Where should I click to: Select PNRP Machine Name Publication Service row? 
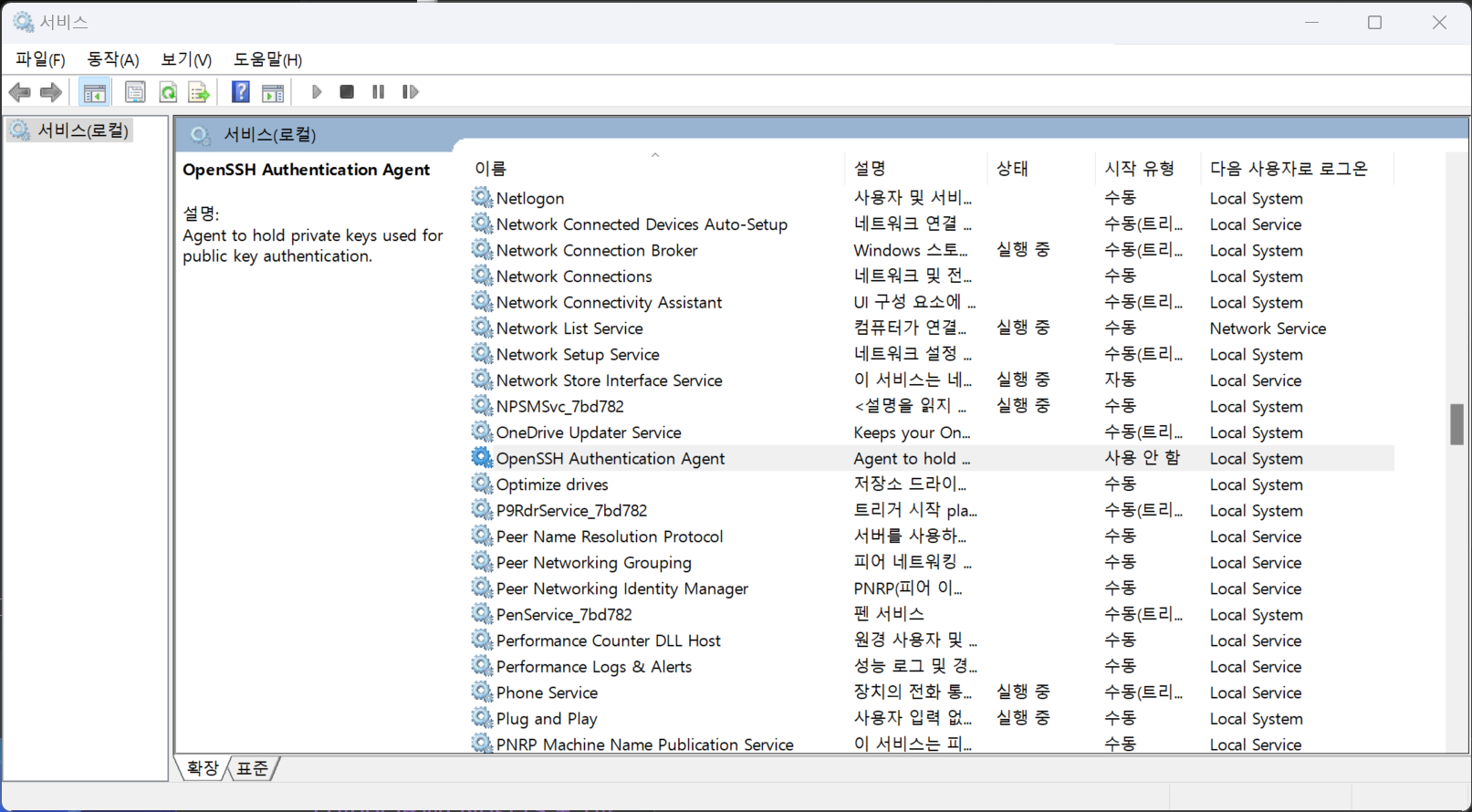pos(932,743)
